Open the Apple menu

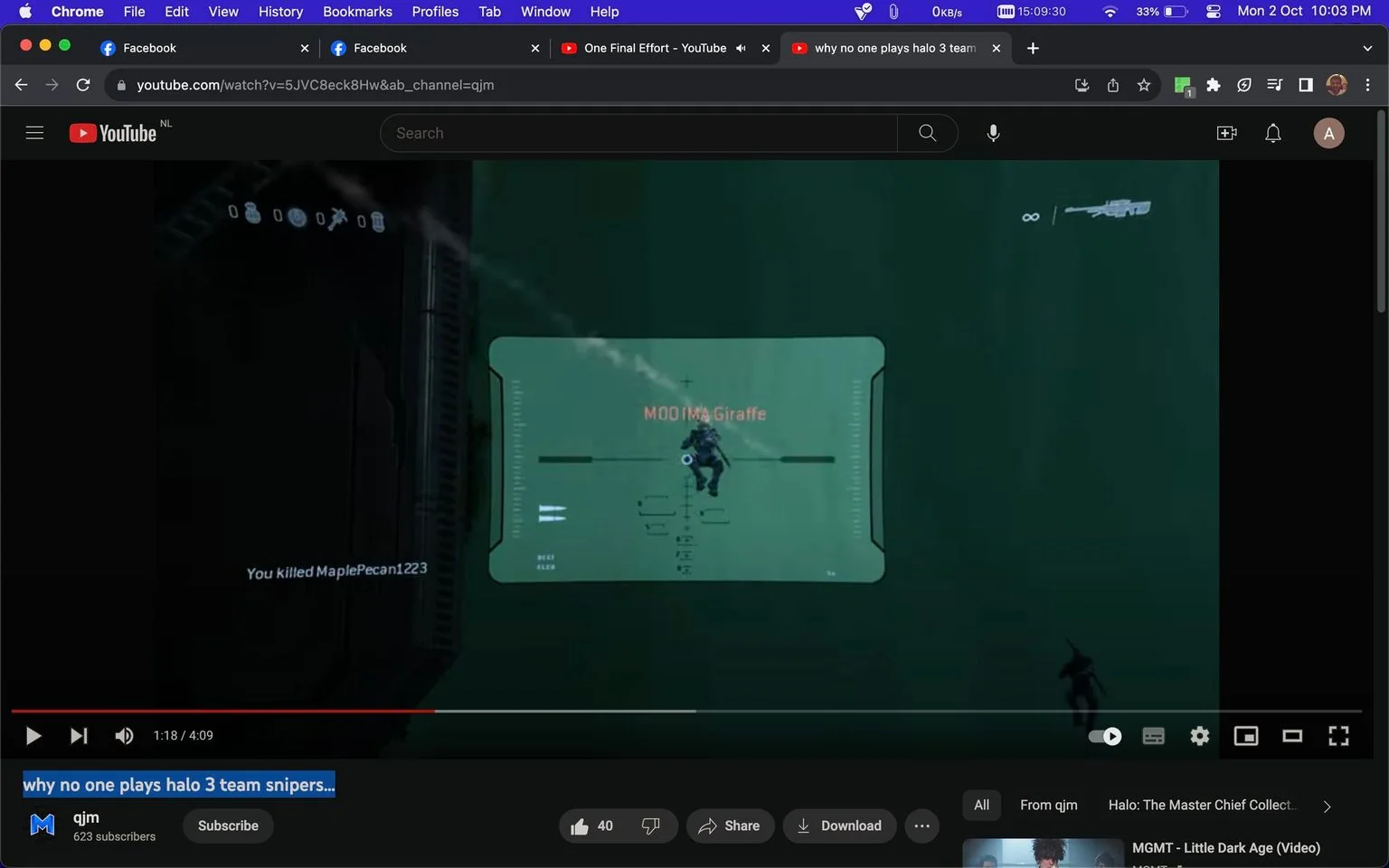click(x=25, y=12)
